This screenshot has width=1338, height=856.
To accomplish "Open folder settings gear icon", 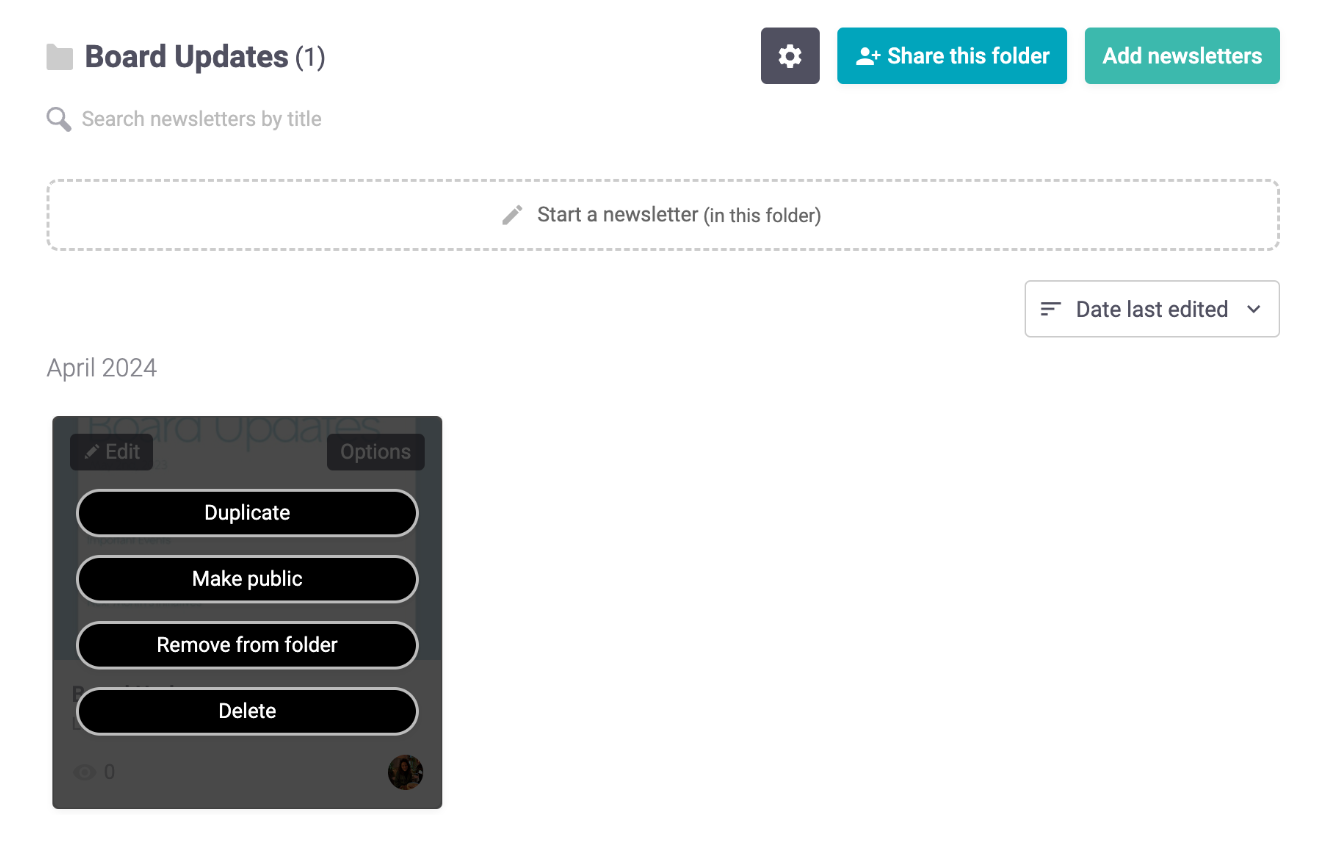I will [x=790, y=56].
